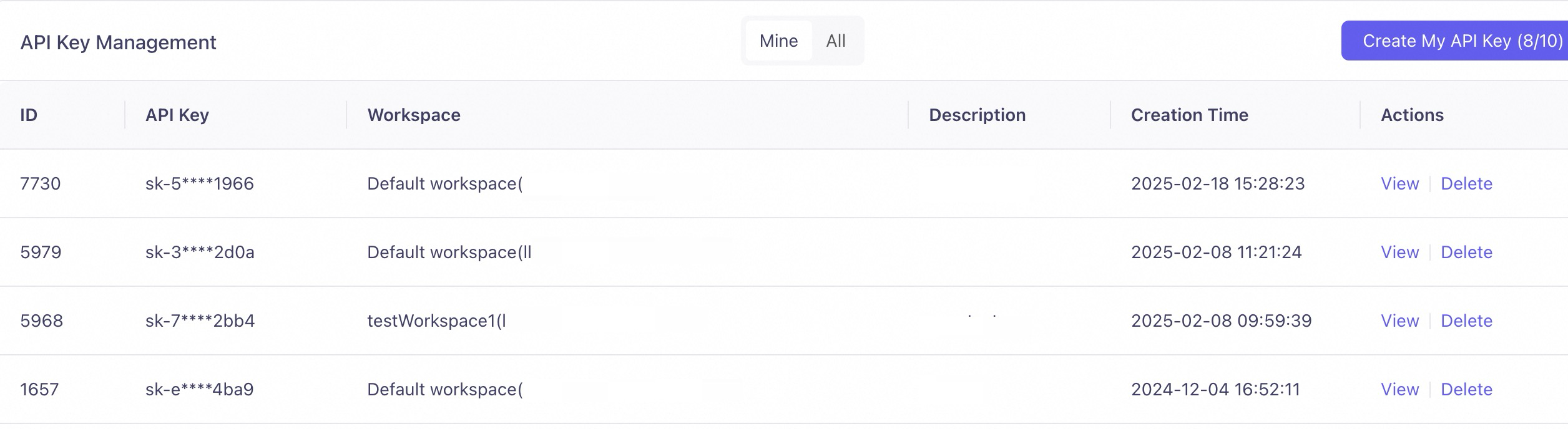Screen dimensions: 1568x429
Task: Click the Workspace column header
Action: point(414,115)
